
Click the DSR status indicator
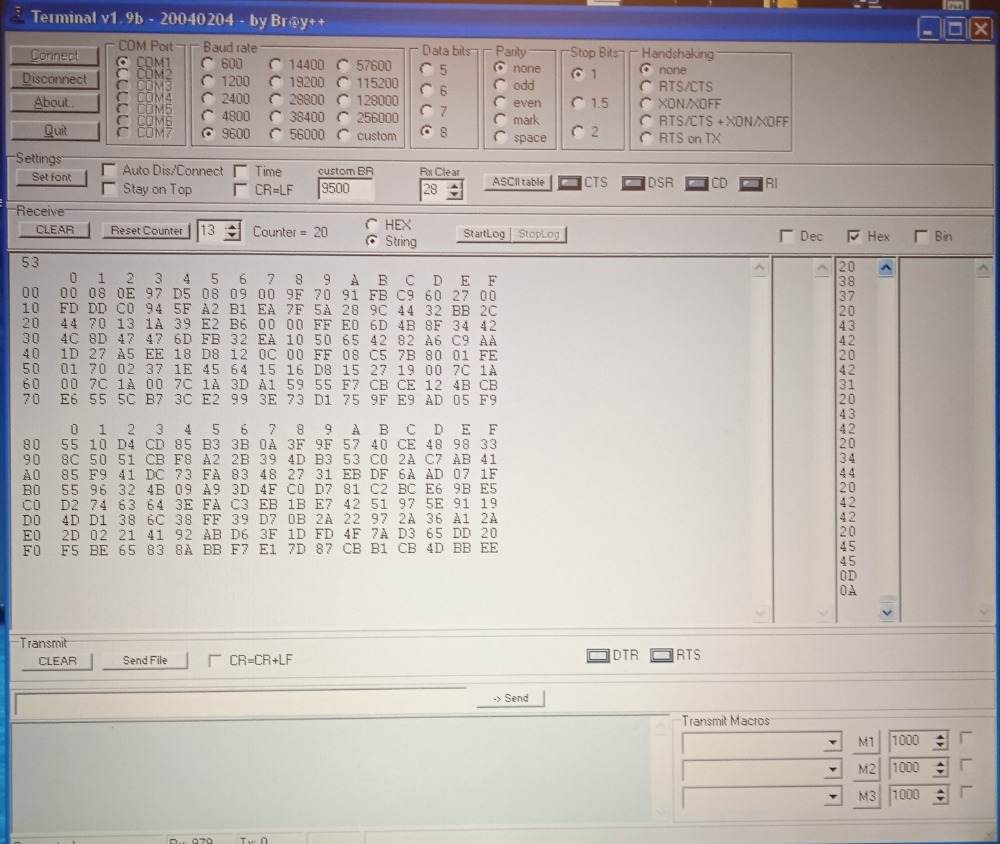(632, 183)
